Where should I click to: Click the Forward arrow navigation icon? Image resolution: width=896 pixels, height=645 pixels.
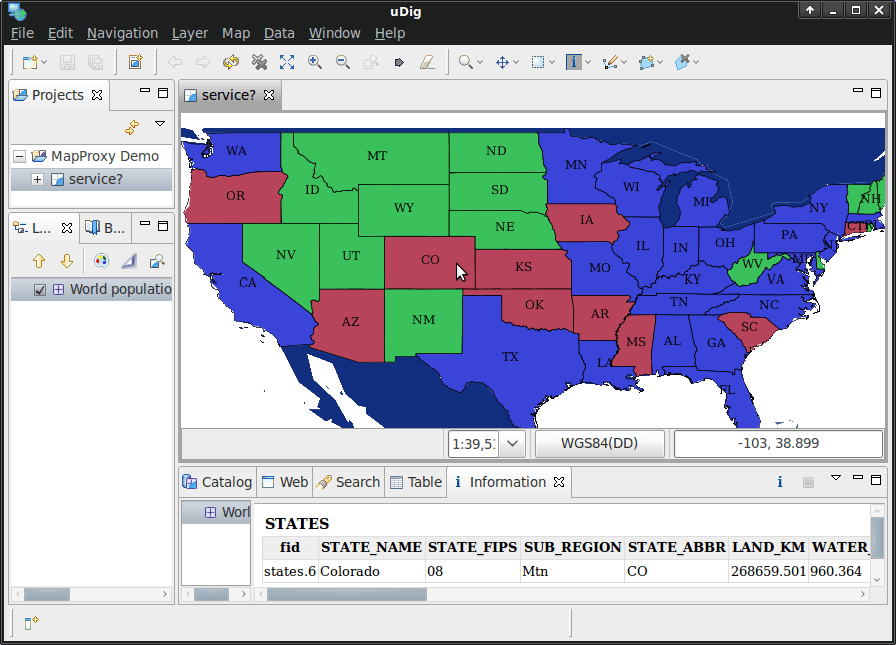(x=203, y=62)
